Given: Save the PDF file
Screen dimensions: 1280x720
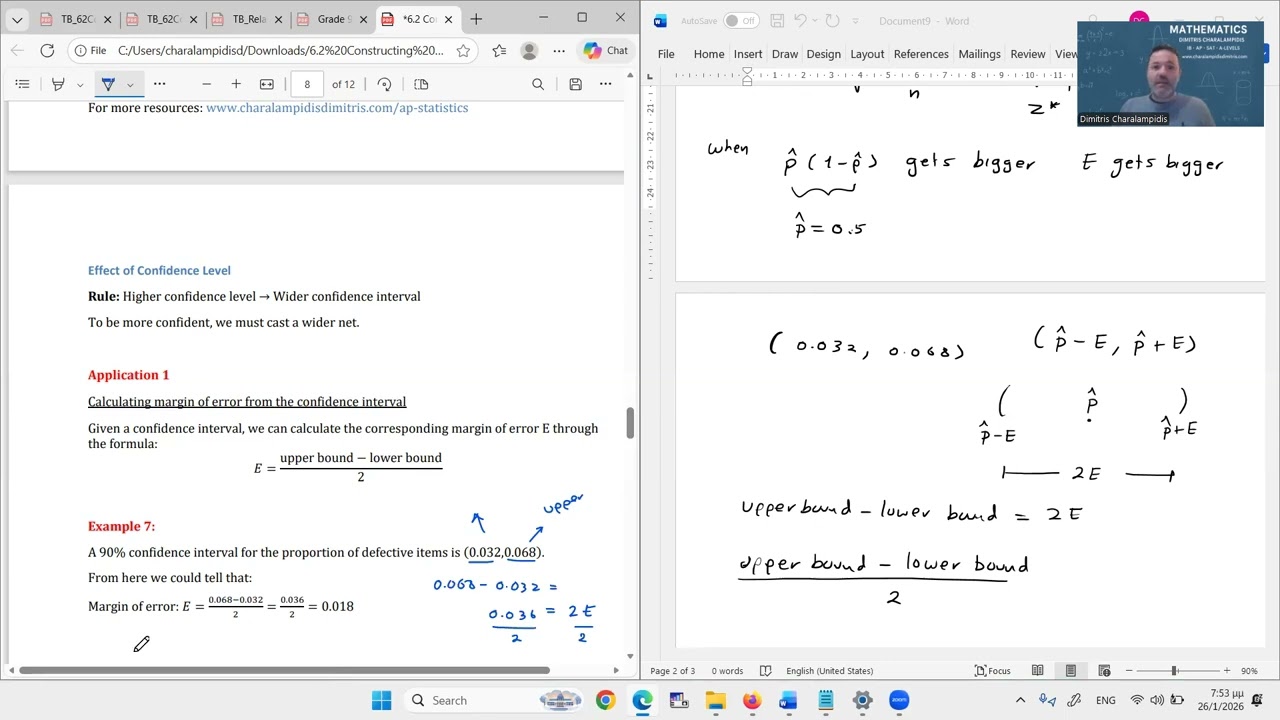Looking at the screenshot, I should (x=575, y=84).
